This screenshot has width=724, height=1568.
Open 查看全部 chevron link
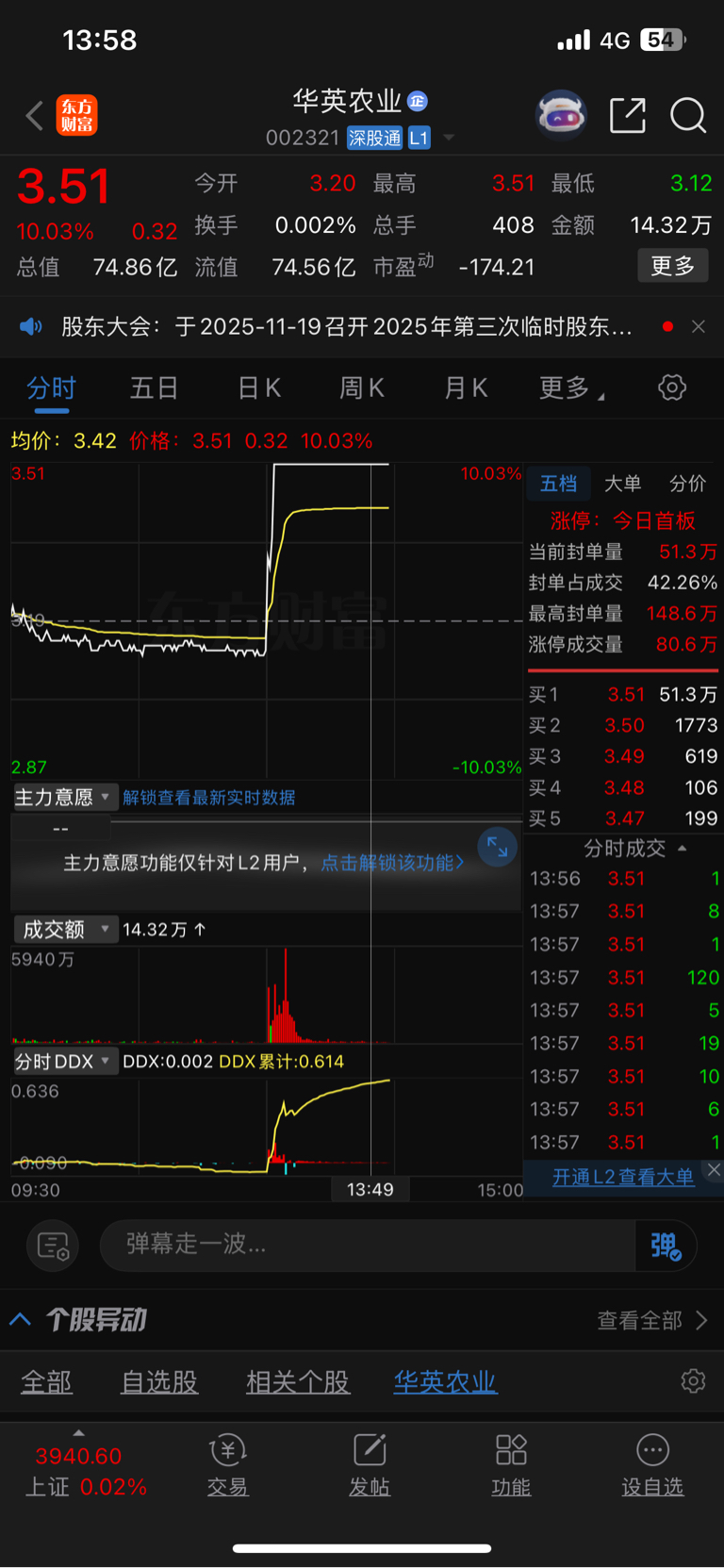[652, 1320]
